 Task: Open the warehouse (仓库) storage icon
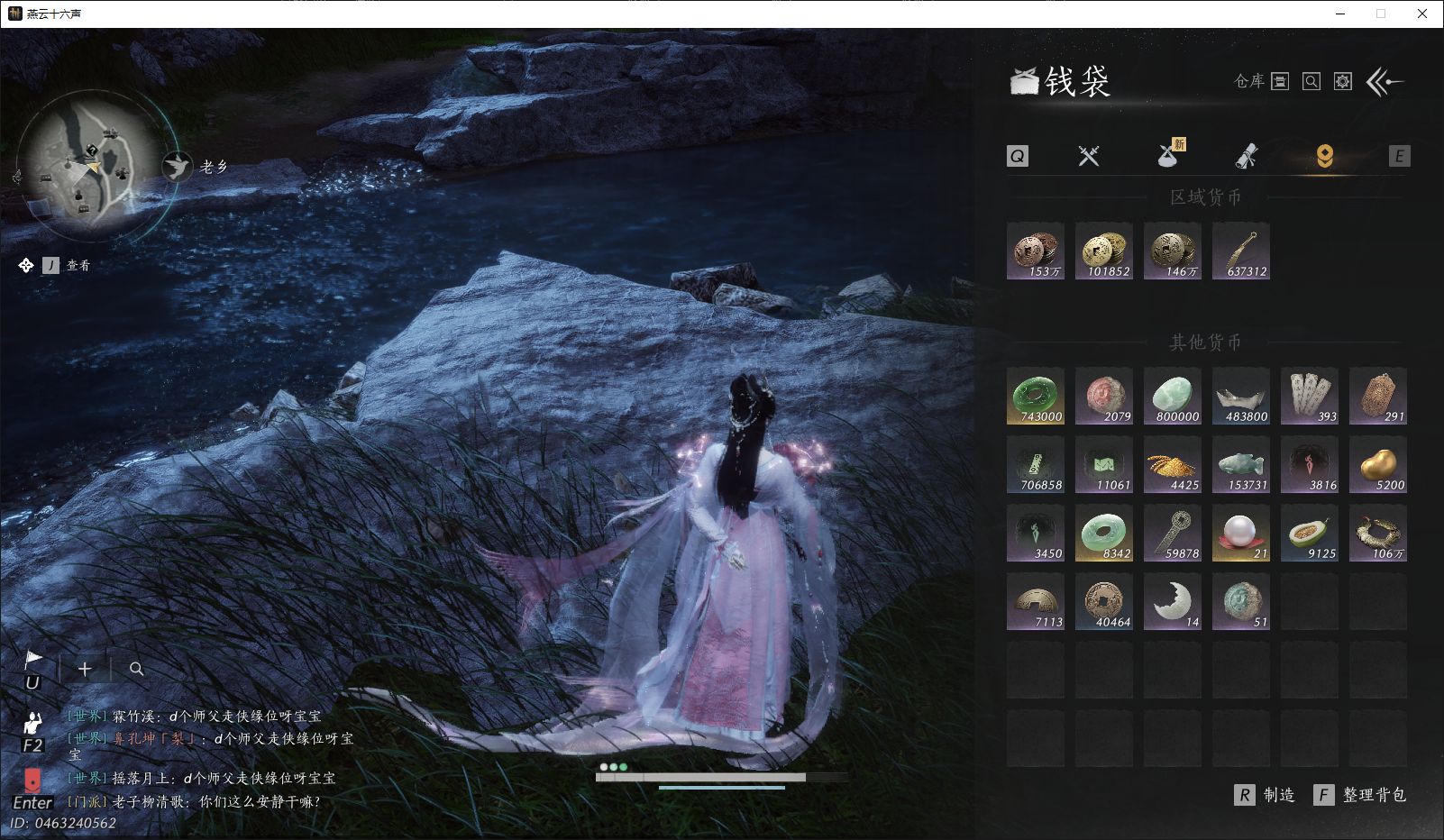pyautogui.click(x=1279, y=82)
